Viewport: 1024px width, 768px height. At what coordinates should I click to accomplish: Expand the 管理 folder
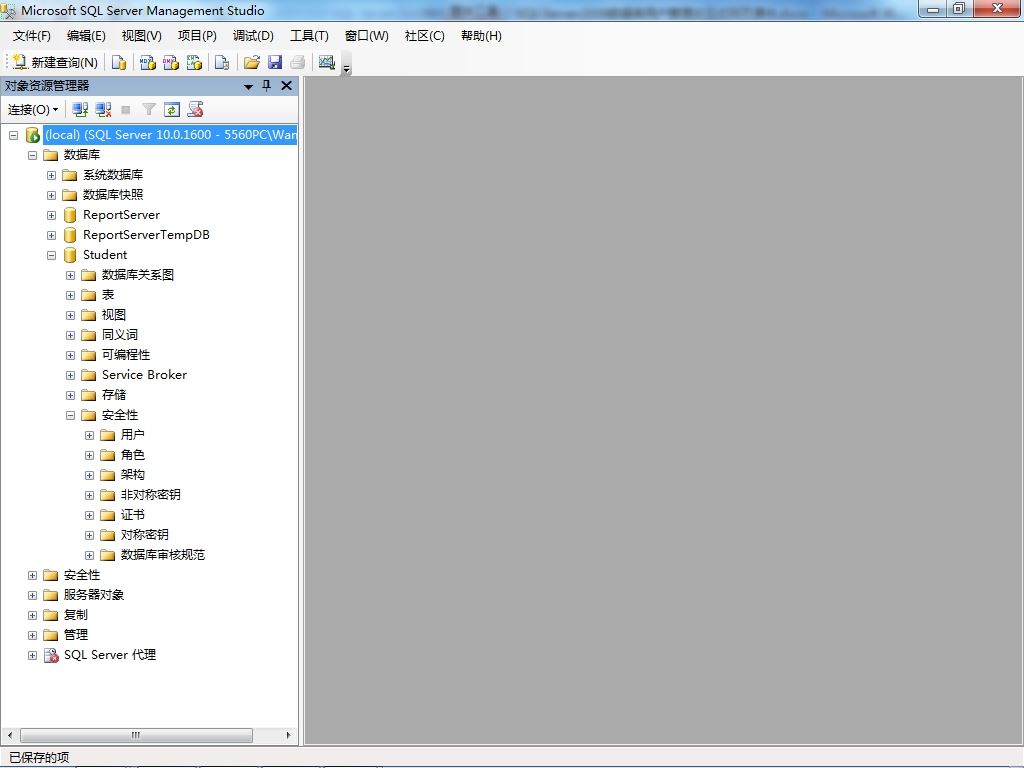point(33,635)
